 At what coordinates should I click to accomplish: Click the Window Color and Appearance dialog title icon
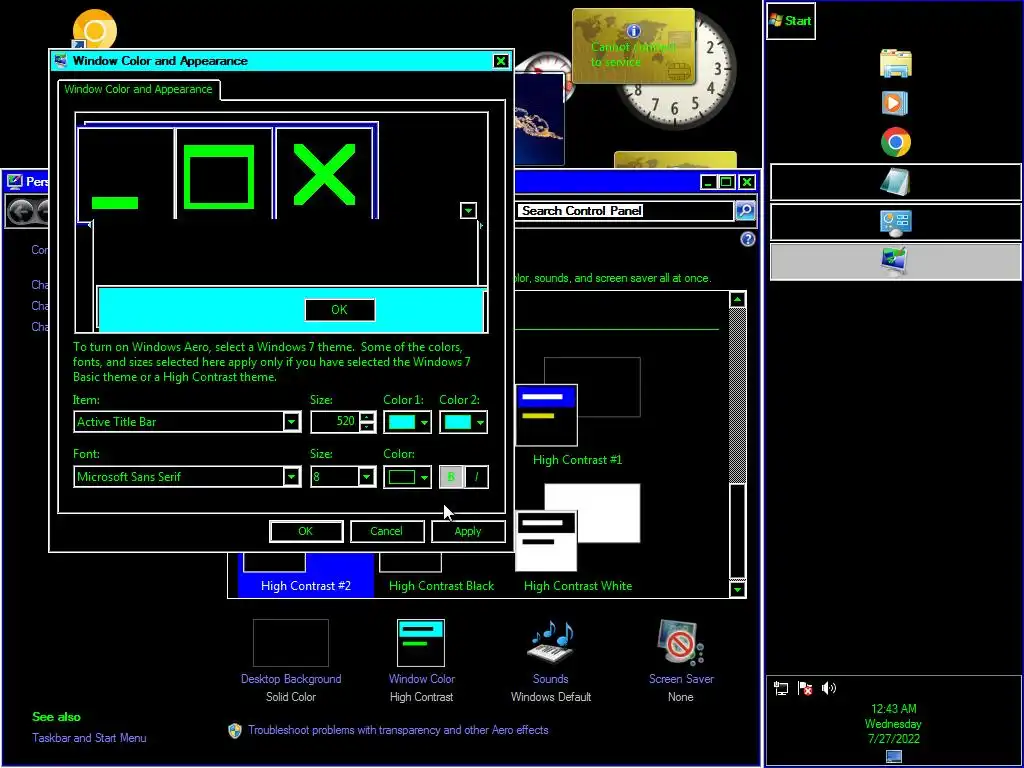pyautogui.click(x=61, y=61)
